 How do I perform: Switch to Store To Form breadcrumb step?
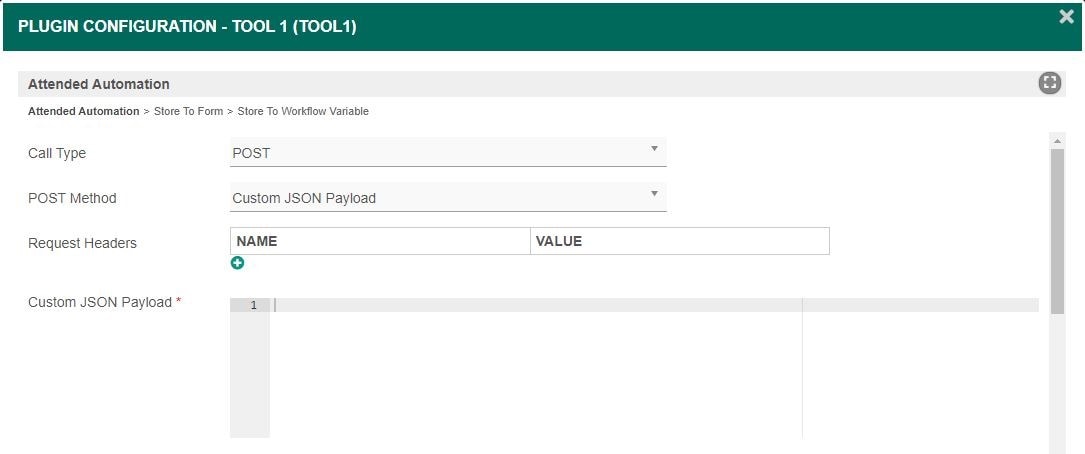point(188,111)
